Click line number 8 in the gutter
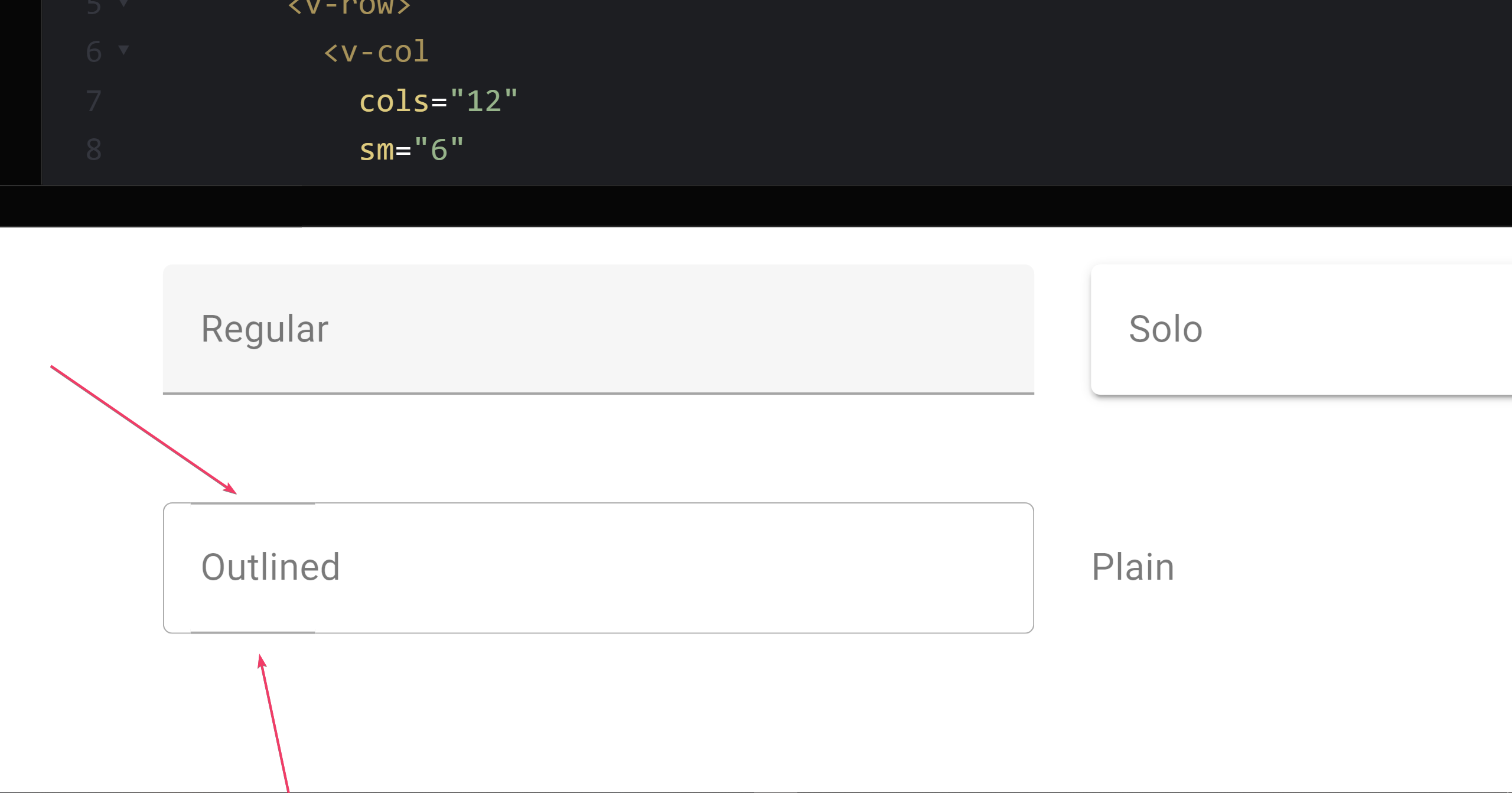 click(94, 149)
